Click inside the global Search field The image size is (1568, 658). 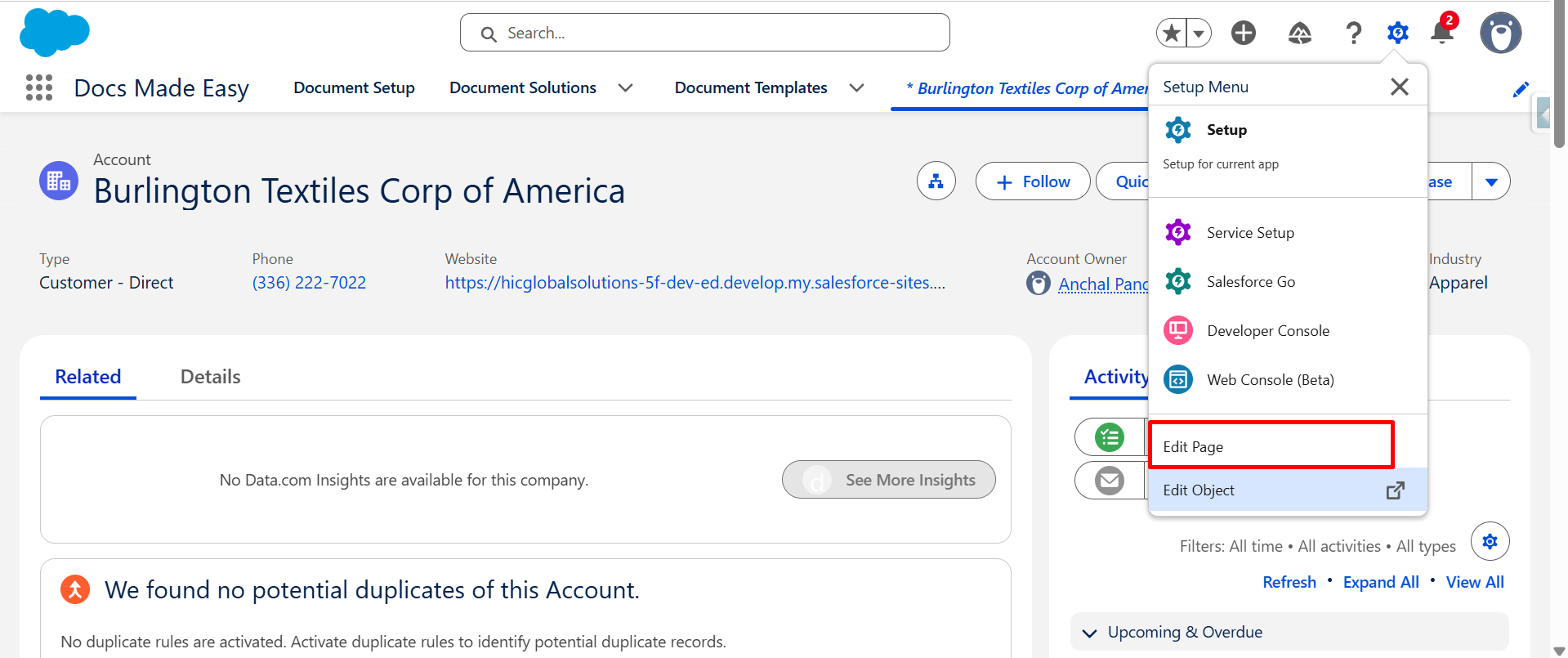coord(705,33)
